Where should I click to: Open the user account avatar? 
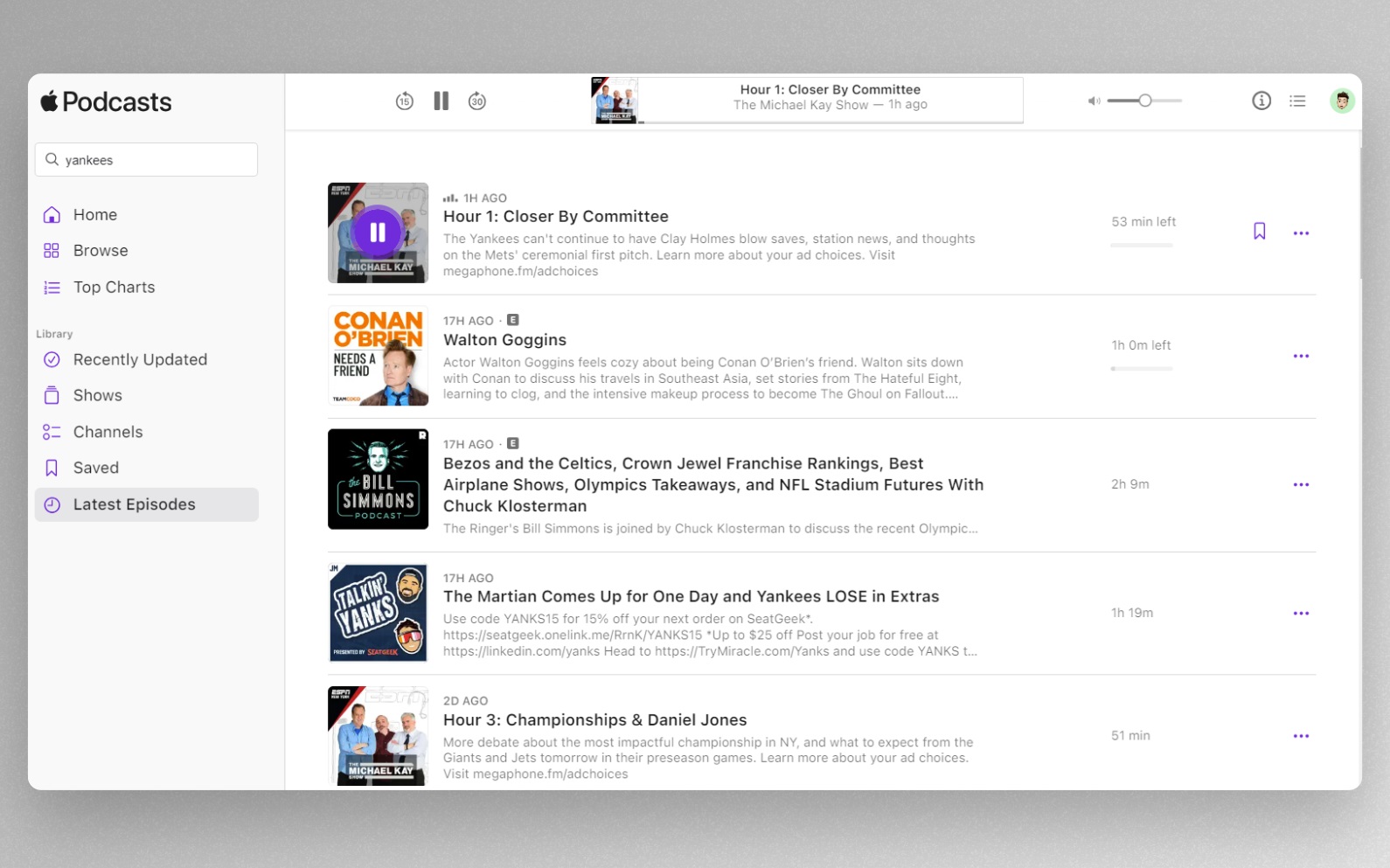[1342, 101]
